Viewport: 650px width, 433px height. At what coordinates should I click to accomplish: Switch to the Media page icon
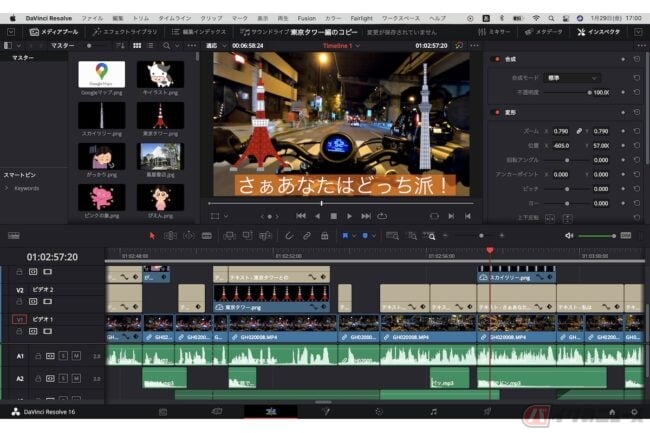point(162,411)
